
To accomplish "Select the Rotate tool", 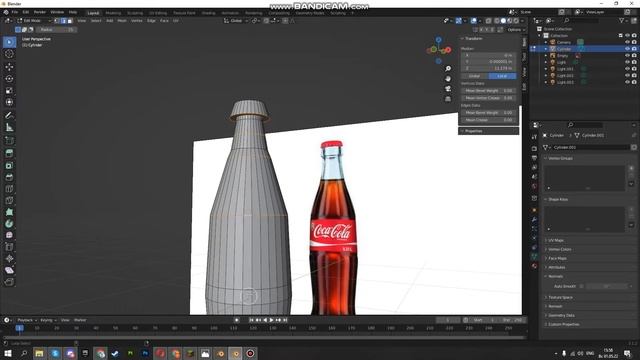I will pos(9,78).
